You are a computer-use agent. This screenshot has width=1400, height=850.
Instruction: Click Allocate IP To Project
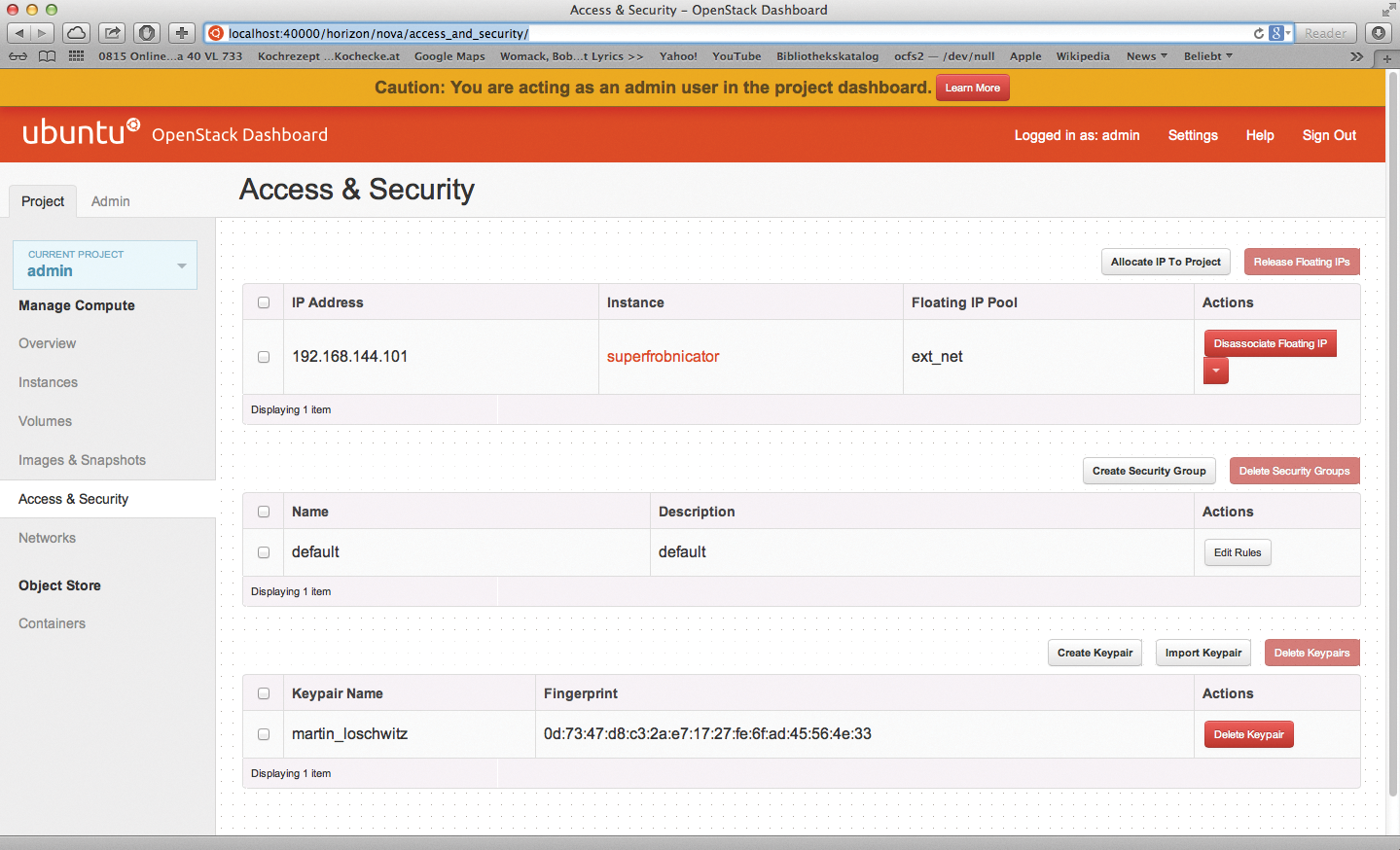pyautogui.click(x=1166, y=262)
